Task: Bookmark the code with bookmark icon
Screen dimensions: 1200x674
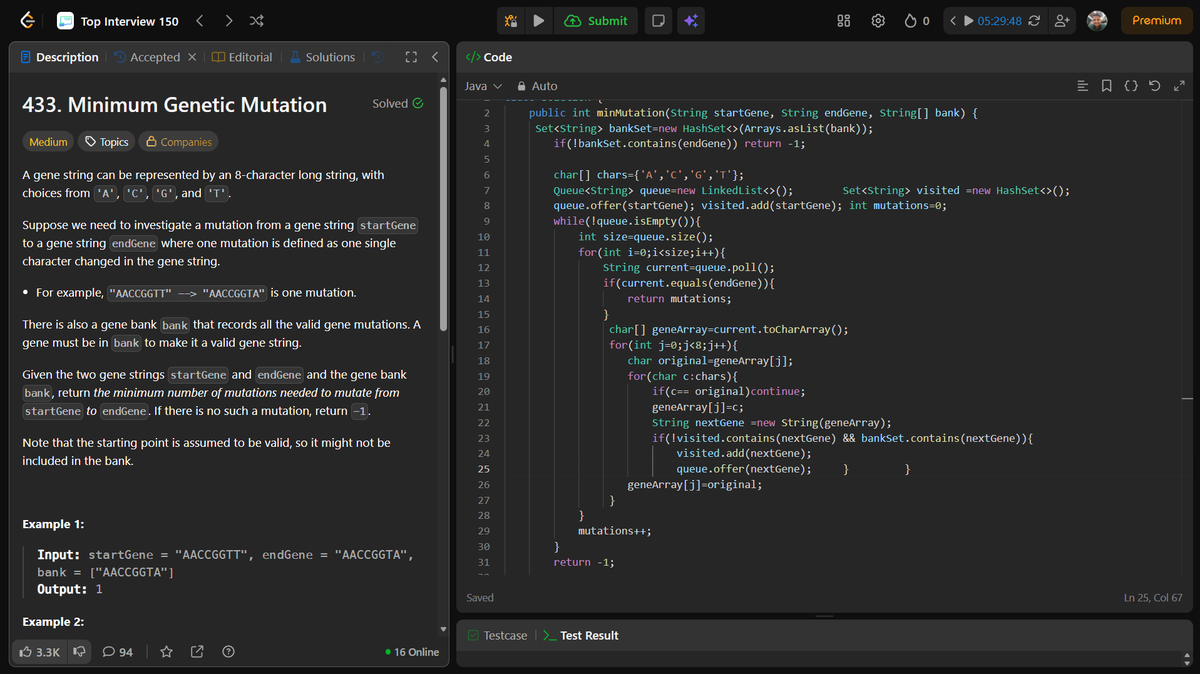Action: coord(1107,86)
